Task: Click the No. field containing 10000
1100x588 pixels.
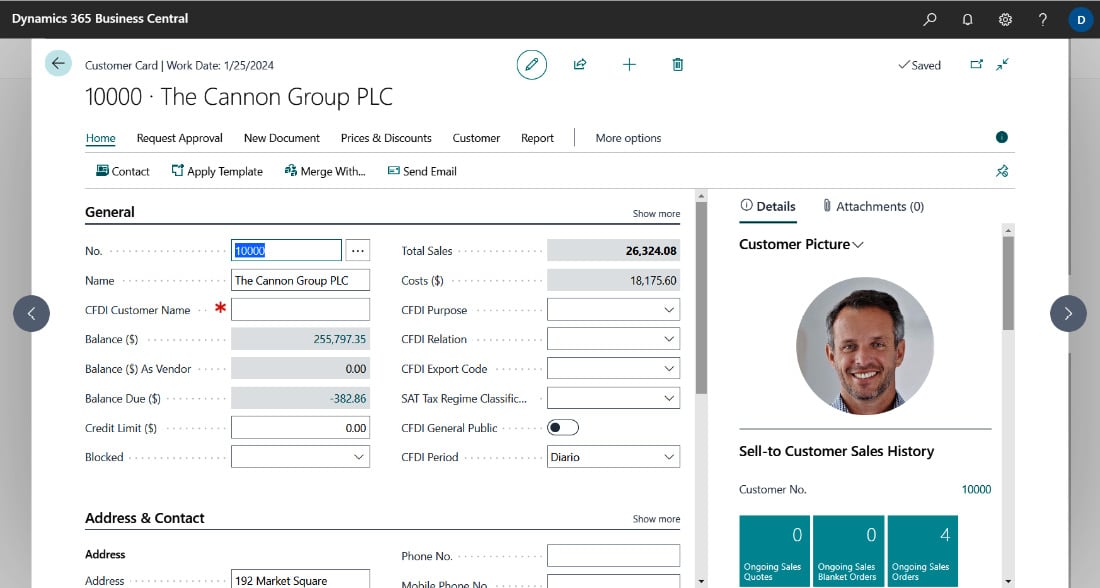Action: point(286,250)
